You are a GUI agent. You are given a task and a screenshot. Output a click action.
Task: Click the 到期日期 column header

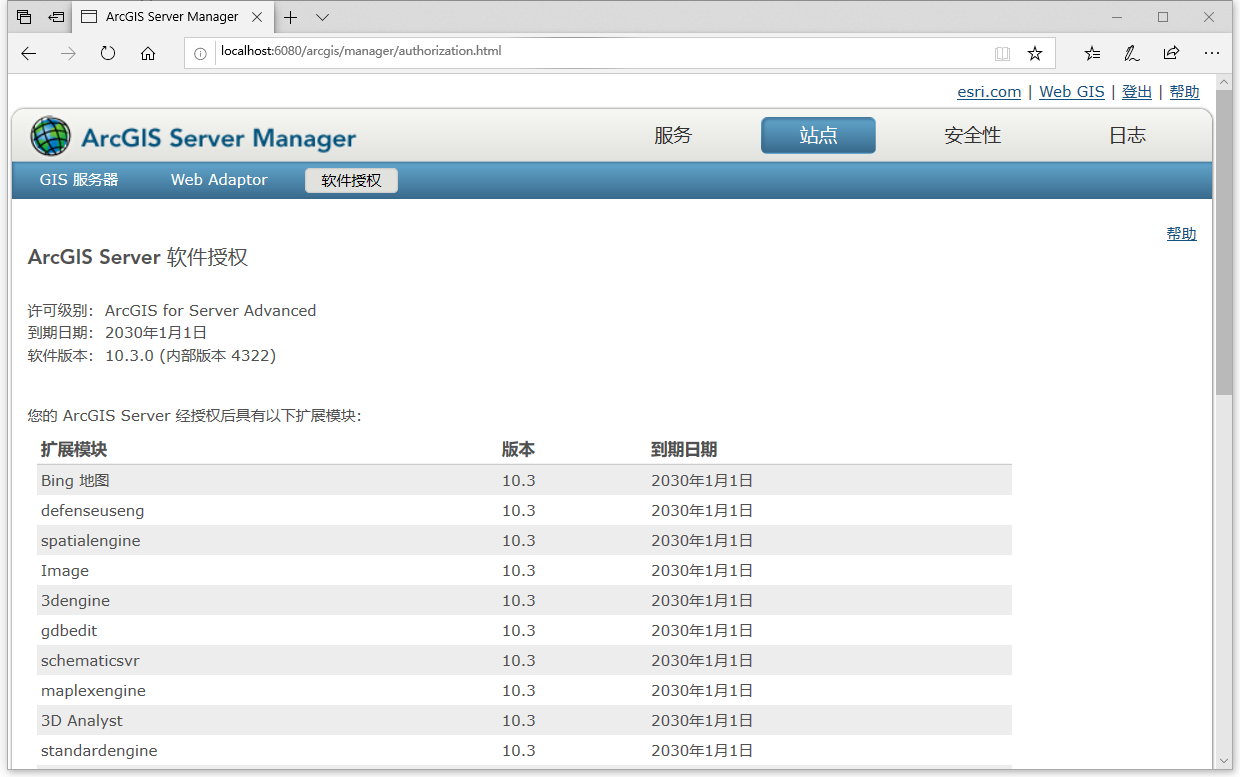(684, 450)
